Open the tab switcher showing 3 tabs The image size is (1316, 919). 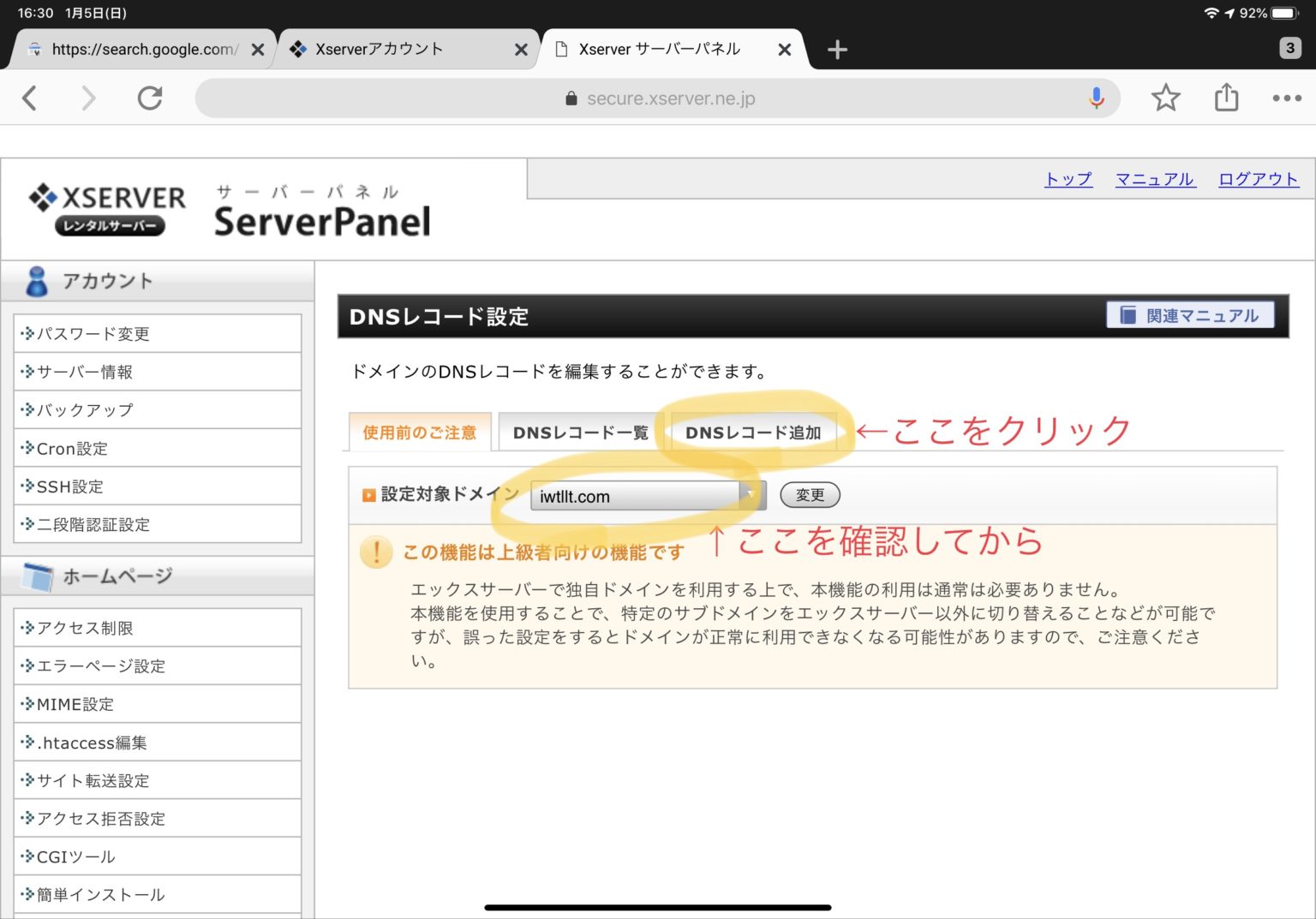pos(1289,48)
